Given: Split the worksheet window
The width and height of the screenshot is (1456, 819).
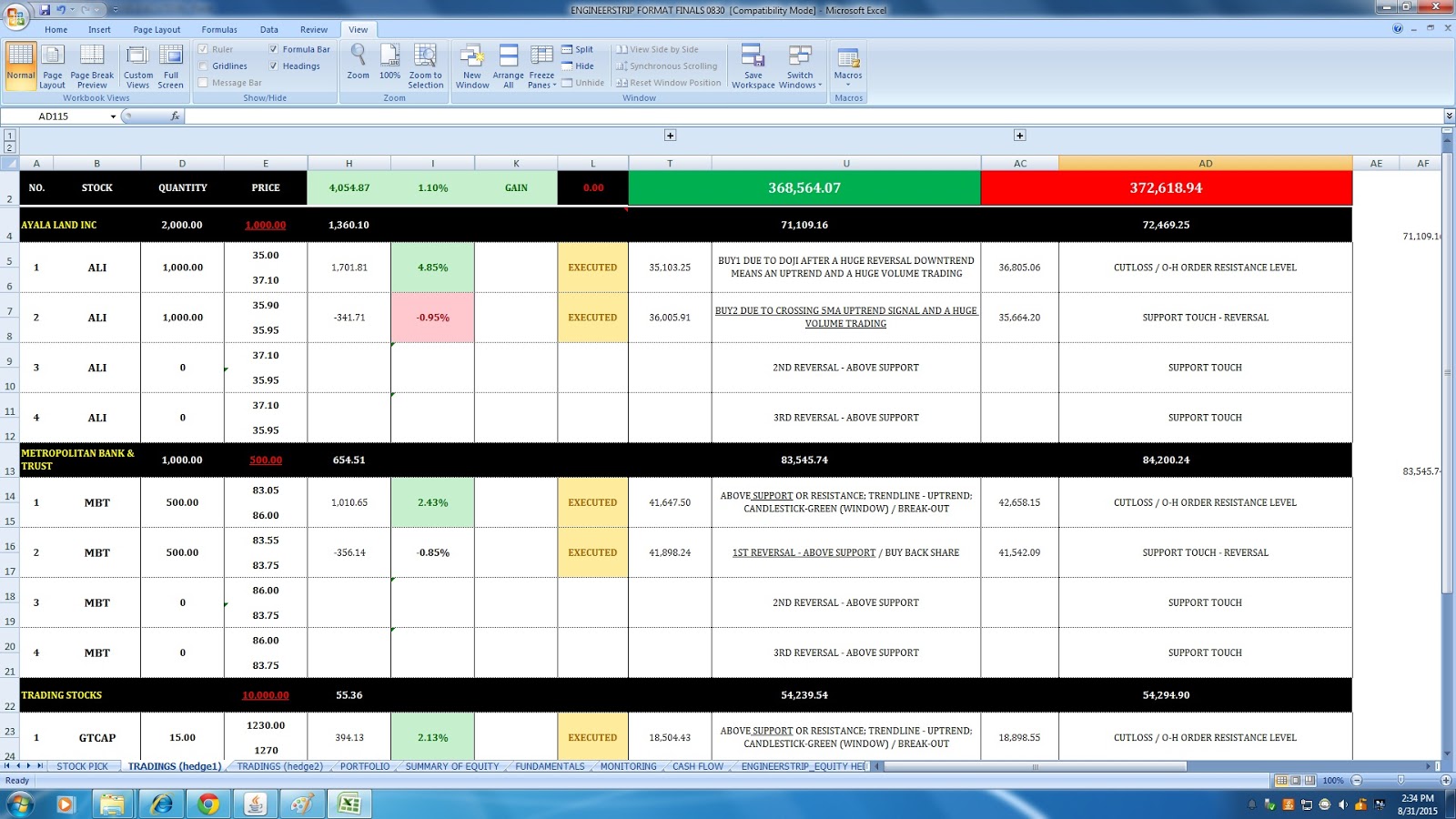Looking at the screenshot, I should 577,49.
